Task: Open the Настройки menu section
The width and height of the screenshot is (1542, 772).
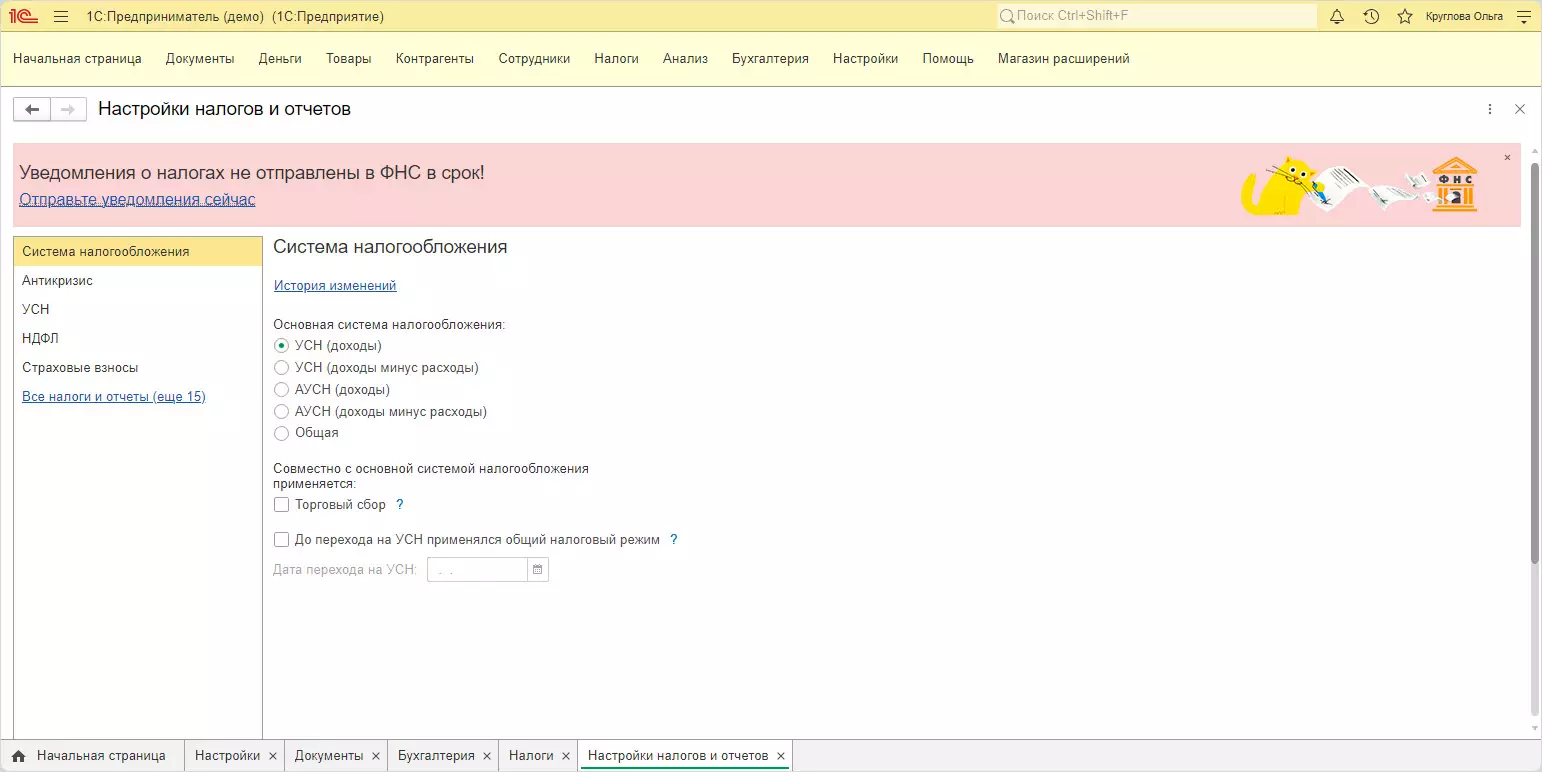Action: 865,59
